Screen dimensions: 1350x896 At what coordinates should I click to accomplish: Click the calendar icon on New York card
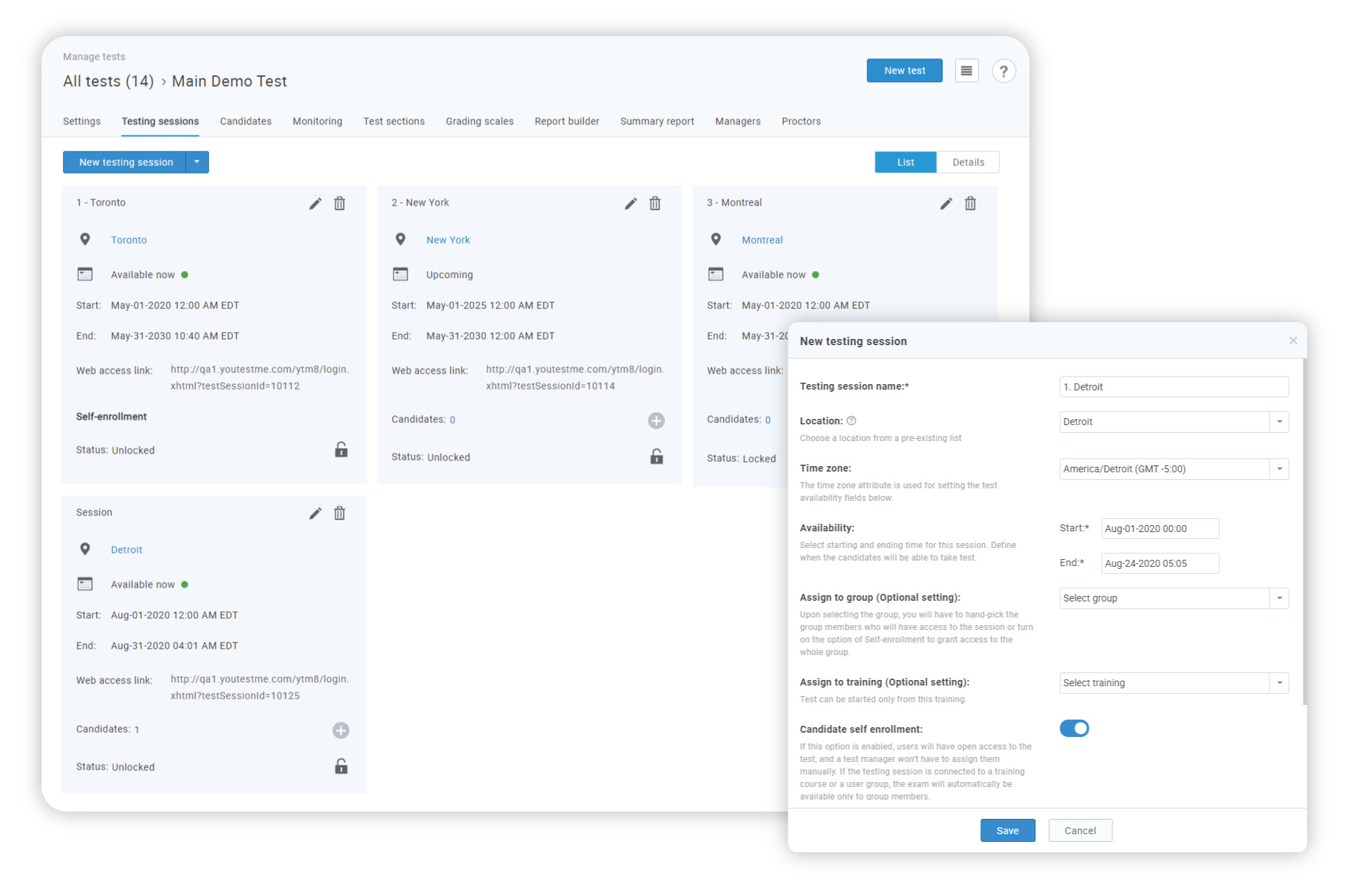401,274
